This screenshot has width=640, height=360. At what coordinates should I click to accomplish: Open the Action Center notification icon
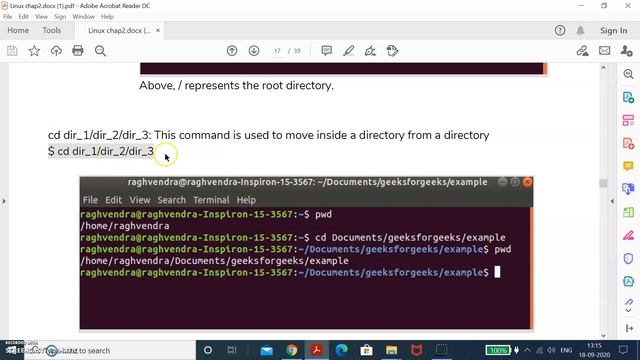pos(623,350)
